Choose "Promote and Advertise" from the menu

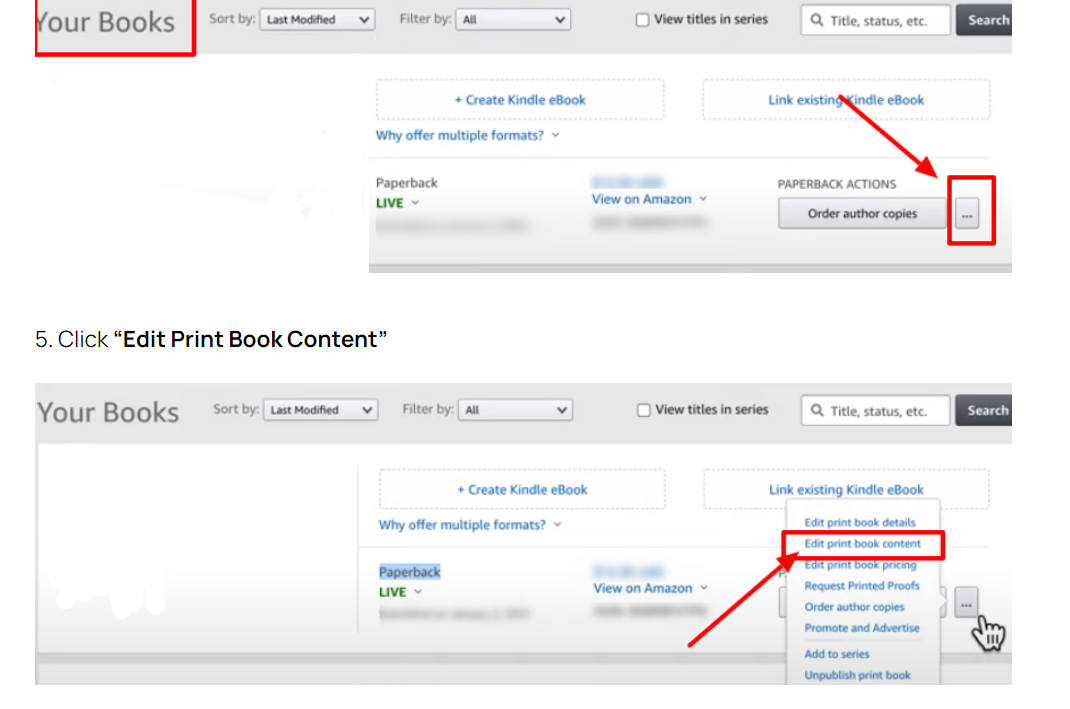point(861,627)
